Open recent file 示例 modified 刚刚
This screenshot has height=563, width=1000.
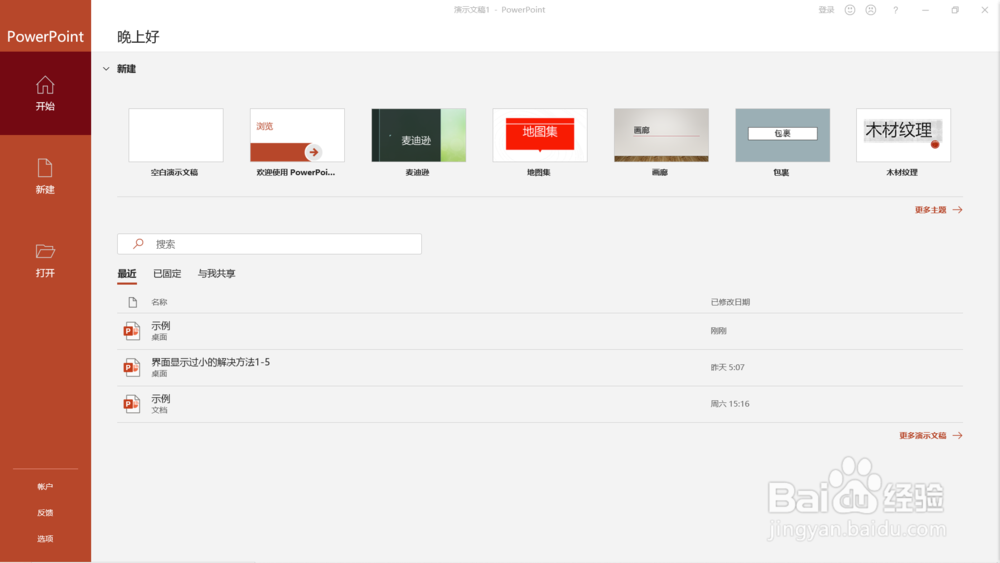point(540,331)
